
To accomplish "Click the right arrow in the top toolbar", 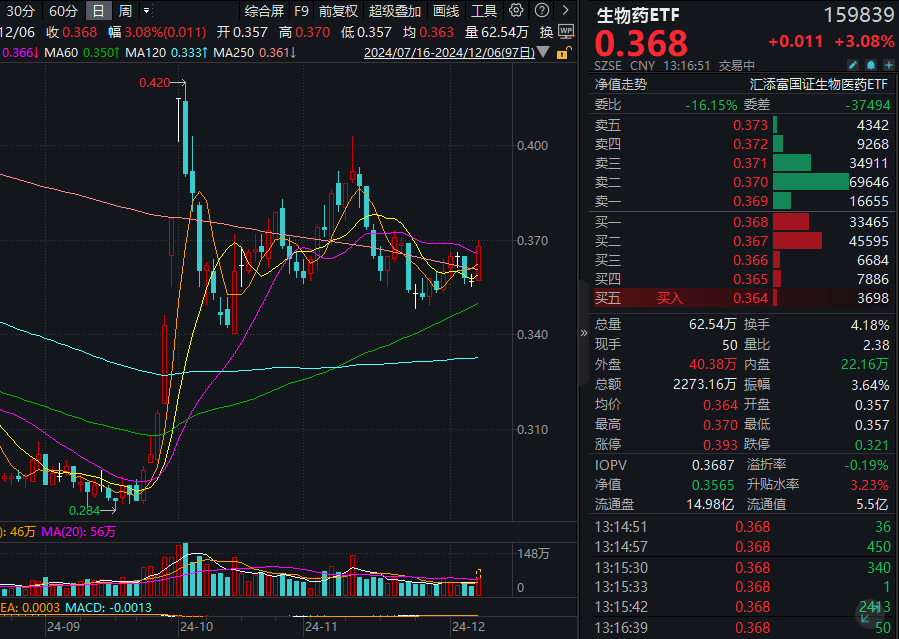I will [x=566, y=10].
